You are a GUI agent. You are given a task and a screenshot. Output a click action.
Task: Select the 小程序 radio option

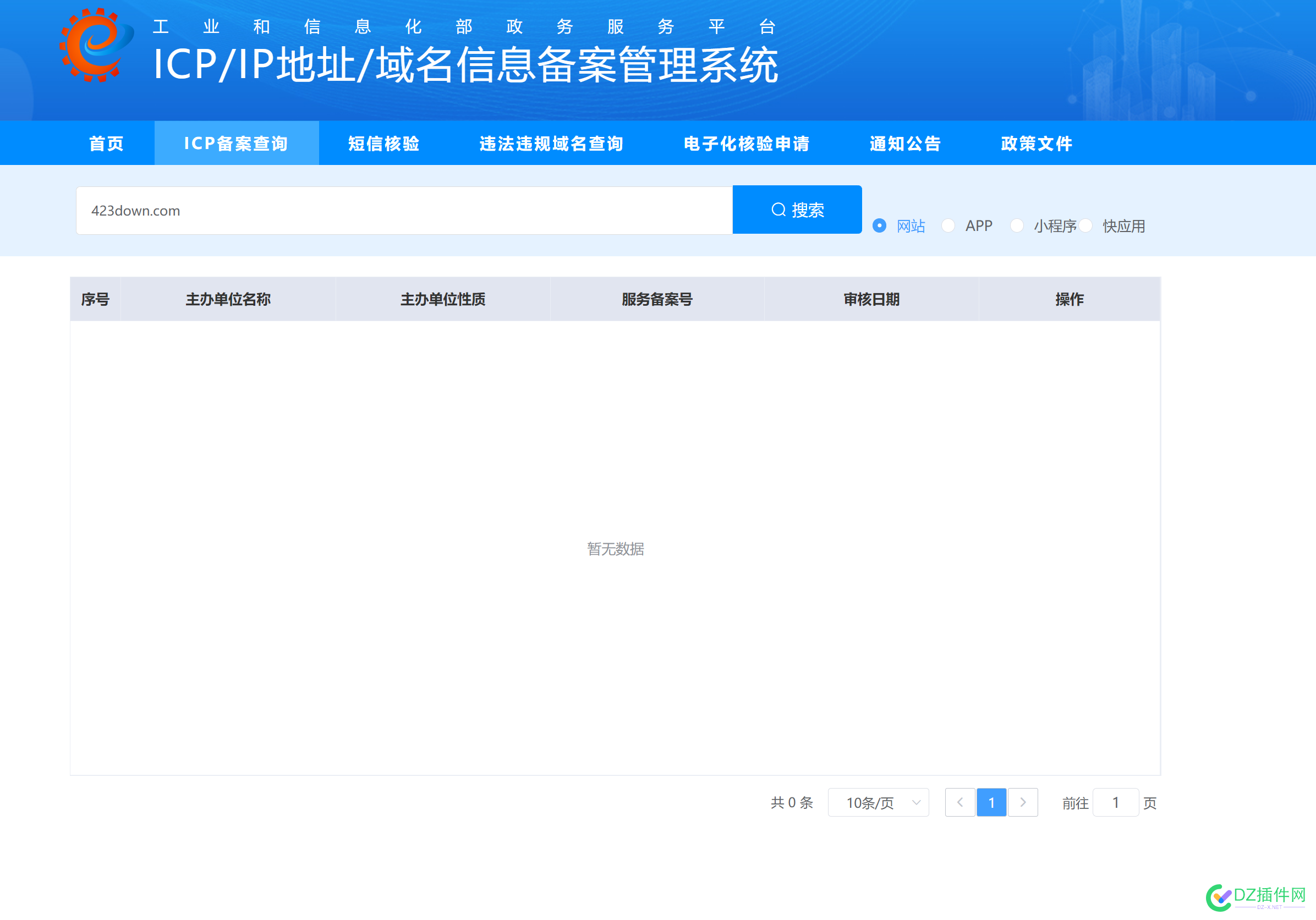pos(1043,225)
